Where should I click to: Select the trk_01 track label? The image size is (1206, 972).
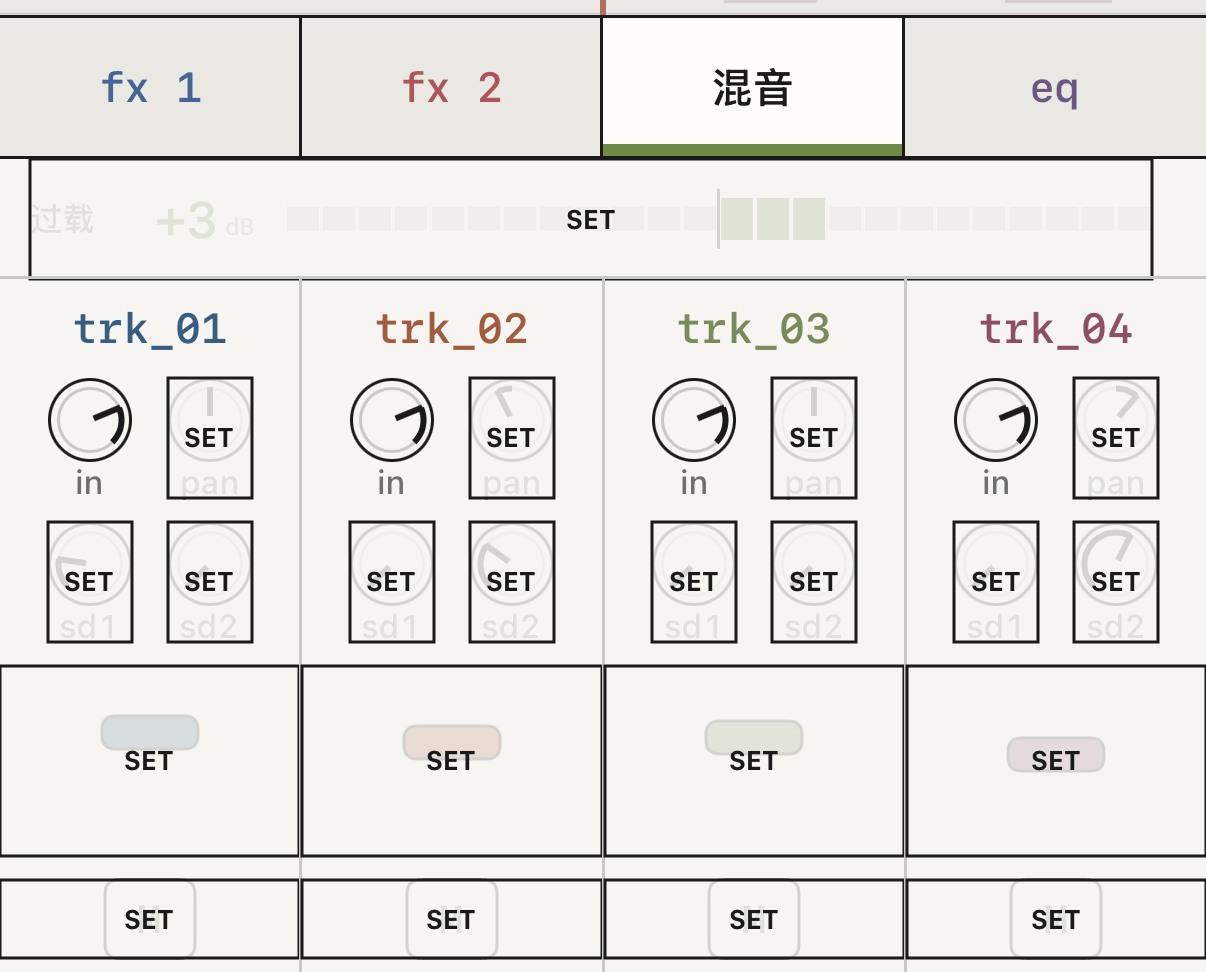click(x=150, y=329)
